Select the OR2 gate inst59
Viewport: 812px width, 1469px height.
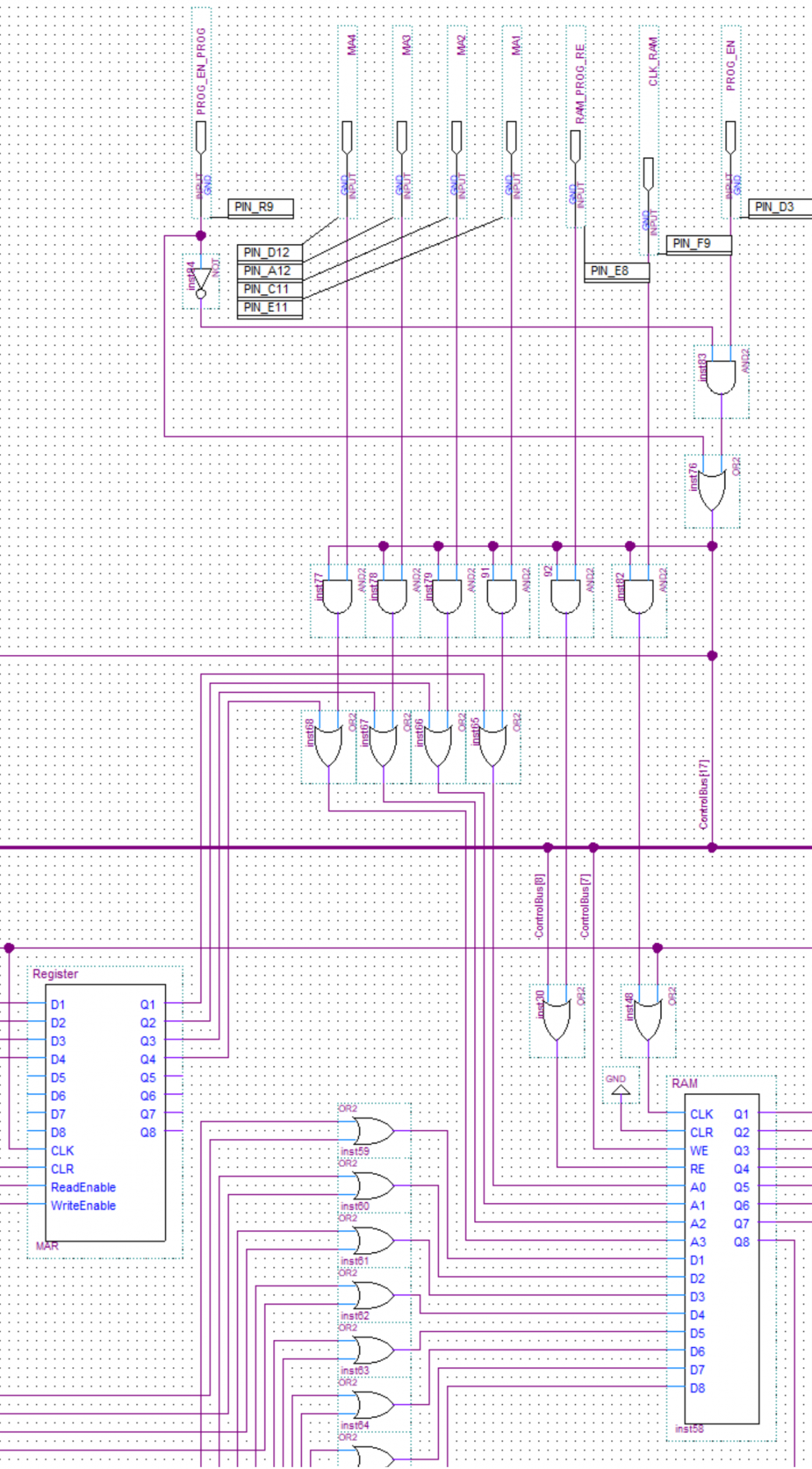point(374,1131)
